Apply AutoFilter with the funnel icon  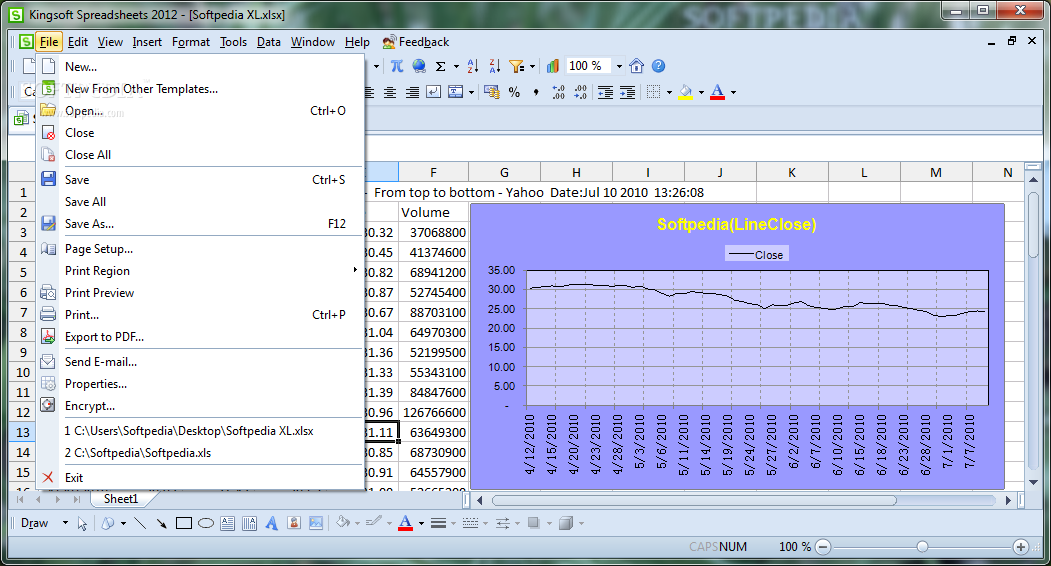click(516, 66)
